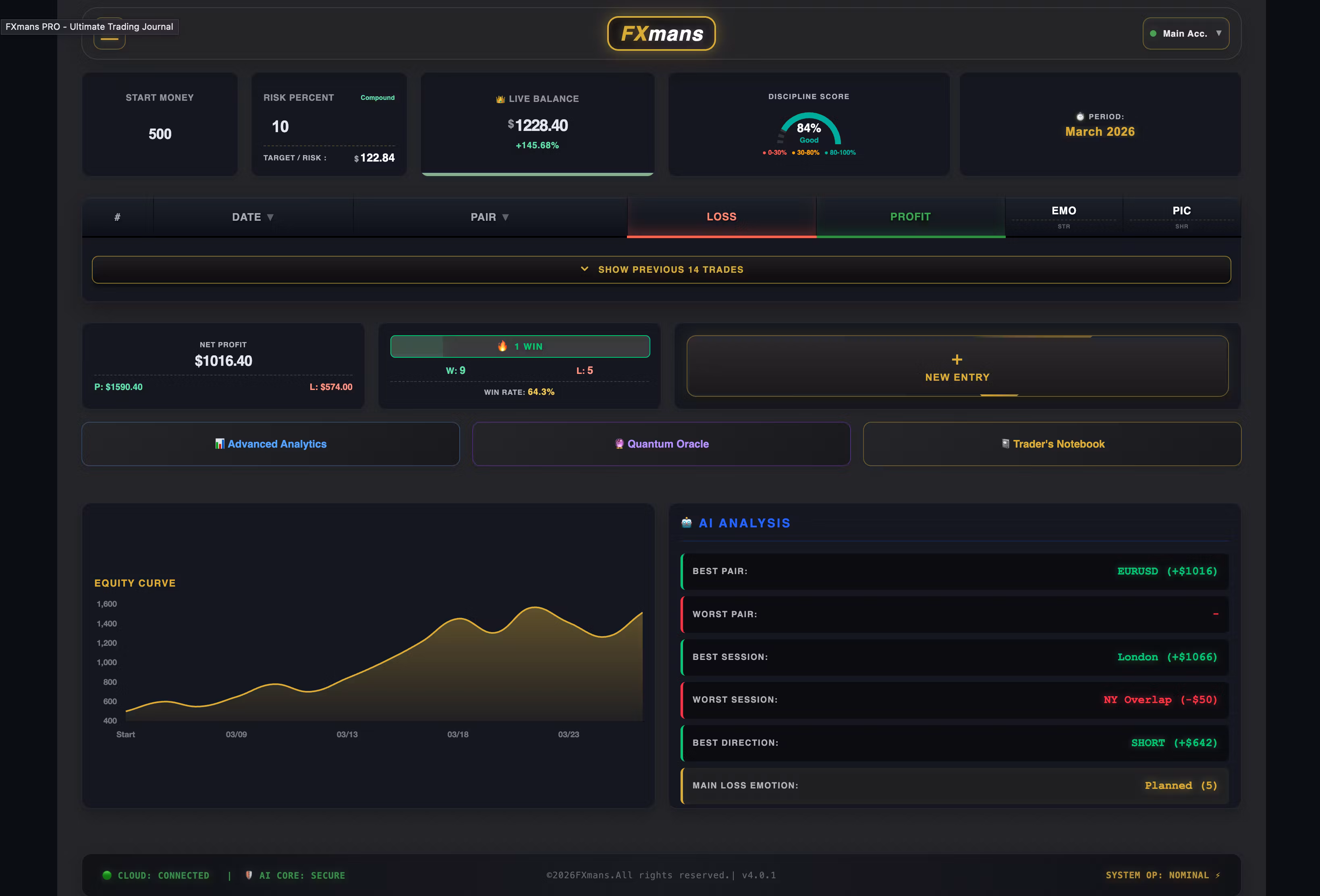
Task: Click the stopwatch icon next to Period
Action: pos(1080,116)
